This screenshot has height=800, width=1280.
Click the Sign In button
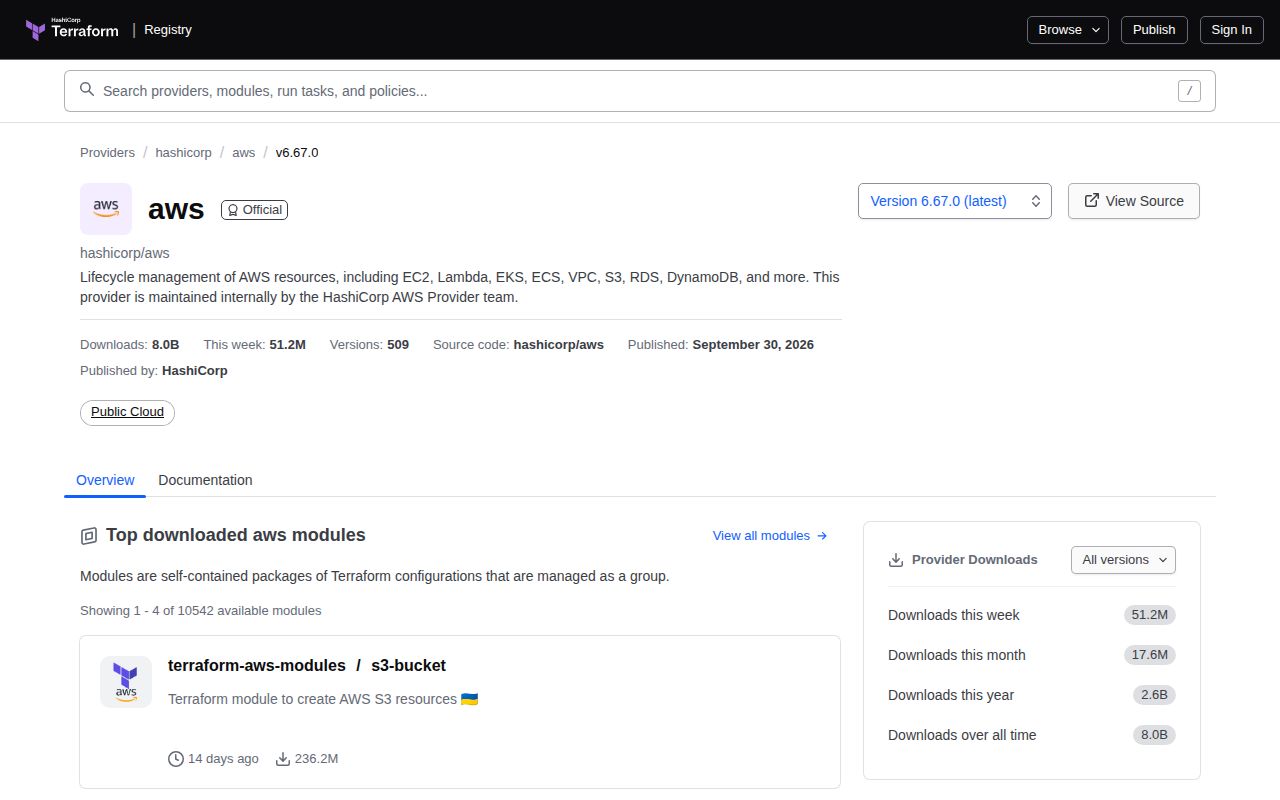(1232, 30)
